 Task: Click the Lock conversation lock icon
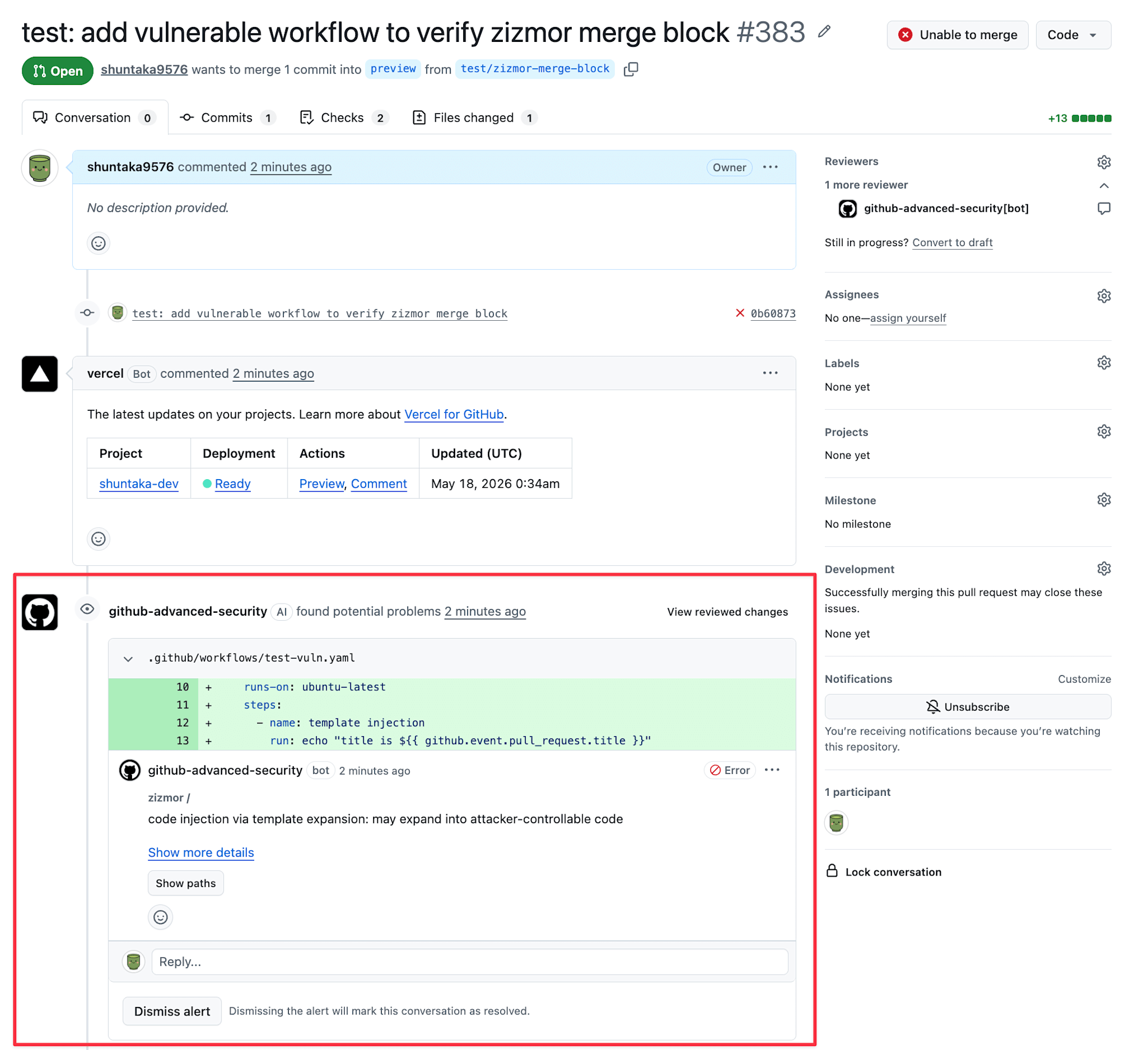(x=832, y=871)
